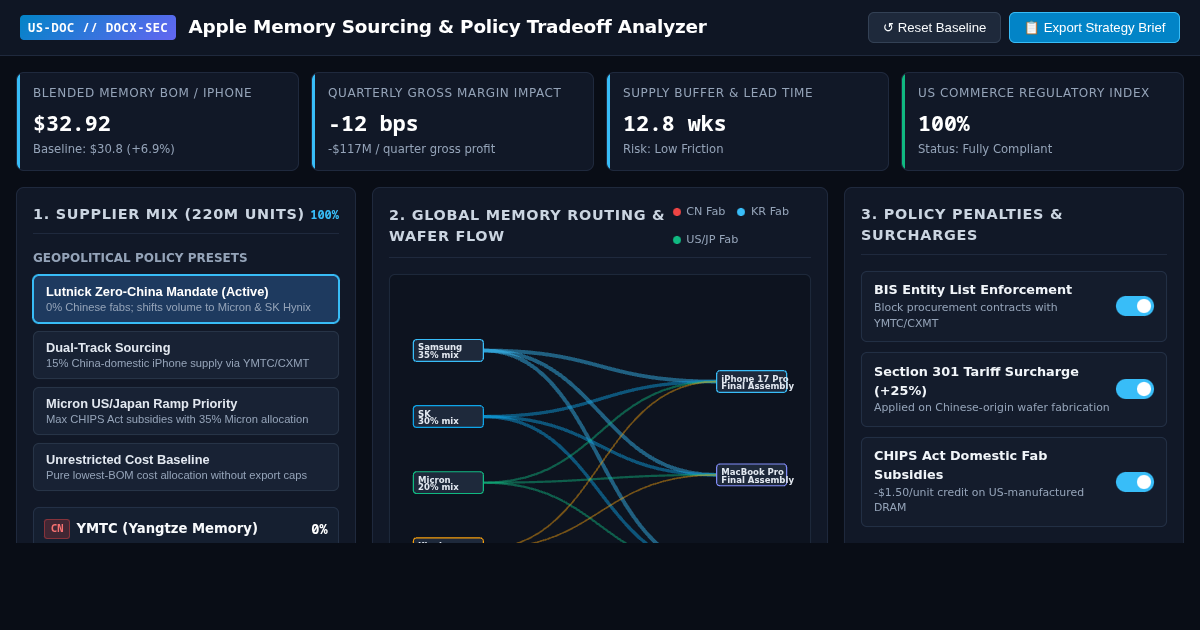
Task: Click the iPhone 17 Pro Final Assembly node
Action: (x=752, y=381)
